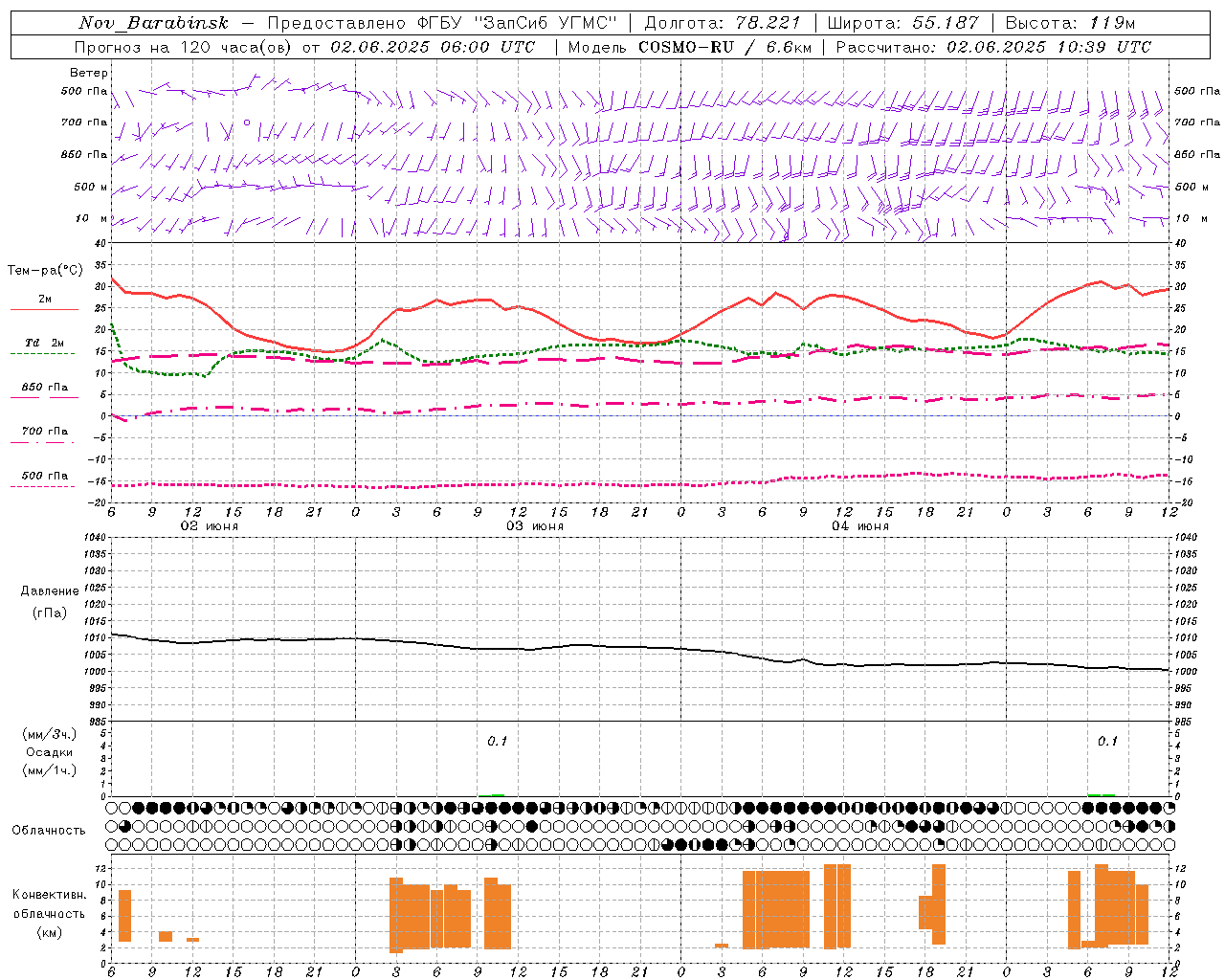Click the Давление pressure panel label
1225x980 pixels.
click(50, 591)
